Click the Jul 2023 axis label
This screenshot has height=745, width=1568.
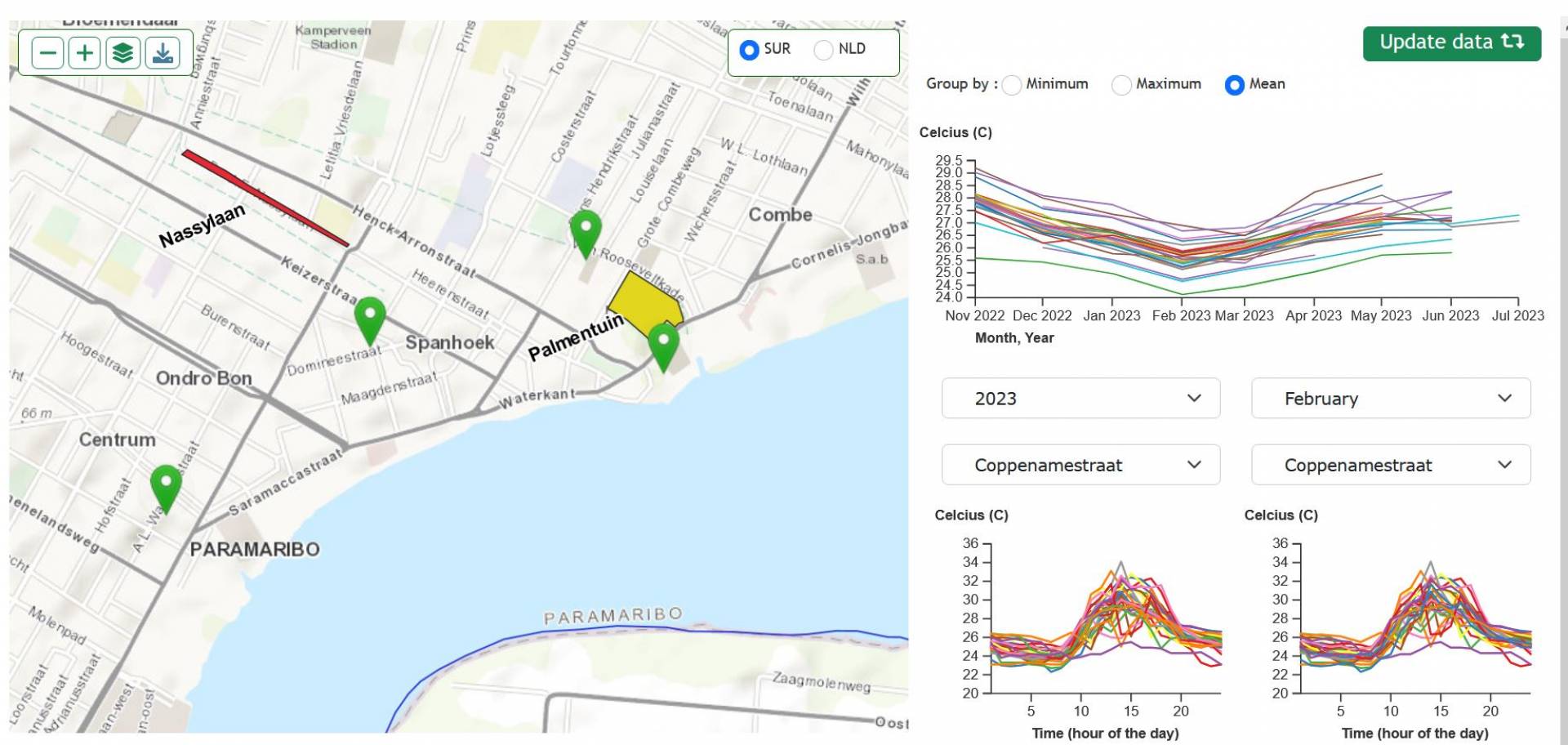[1518, 315]
